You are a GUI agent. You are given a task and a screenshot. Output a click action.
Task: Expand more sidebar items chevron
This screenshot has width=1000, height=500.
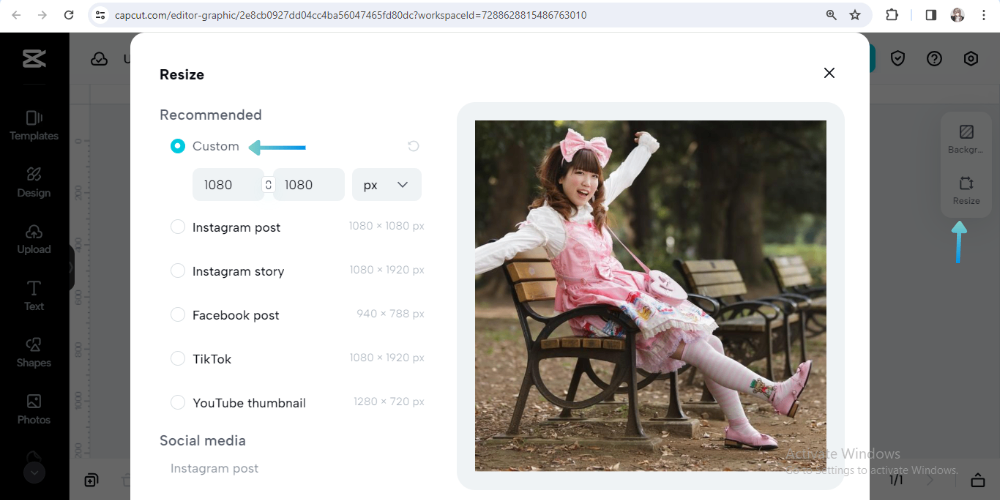tap(34, 473)
